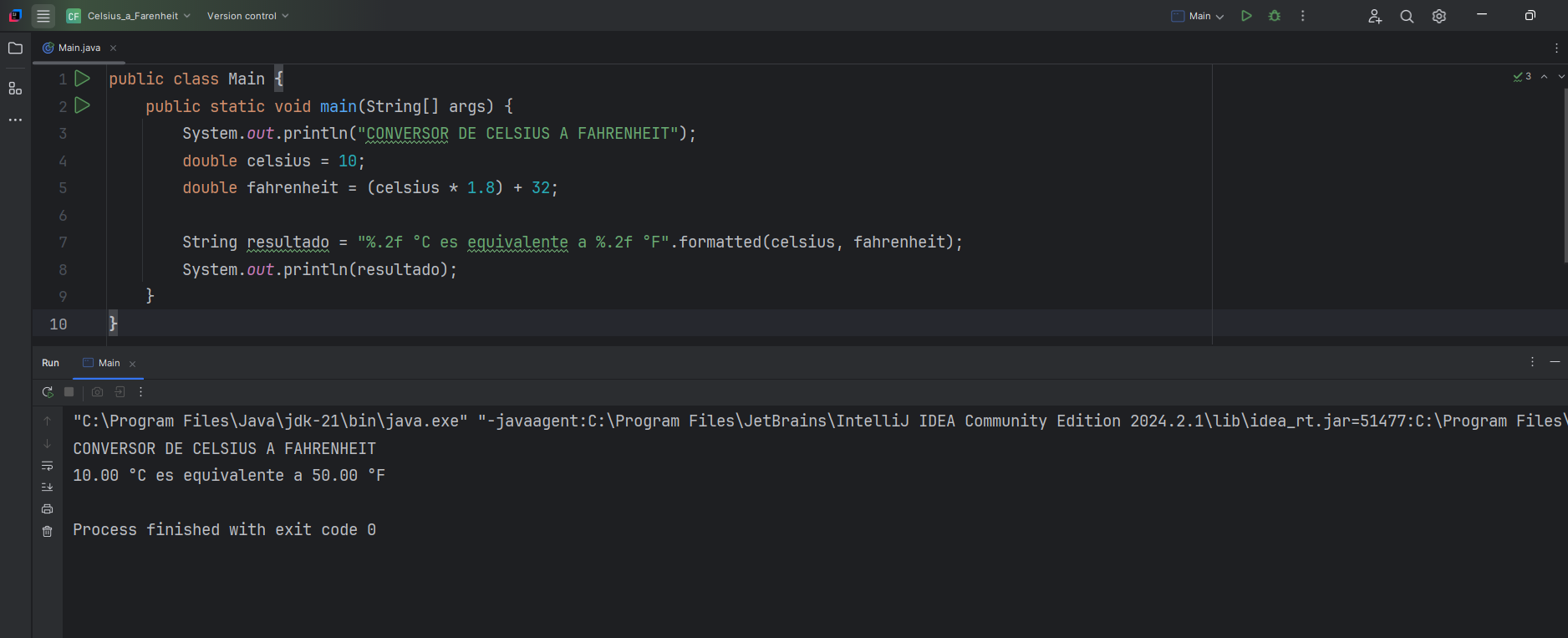1568x638 pixels.
Task: Click 'fahrenheit' declaration on line 5
Action: click(x=293, y=187)
